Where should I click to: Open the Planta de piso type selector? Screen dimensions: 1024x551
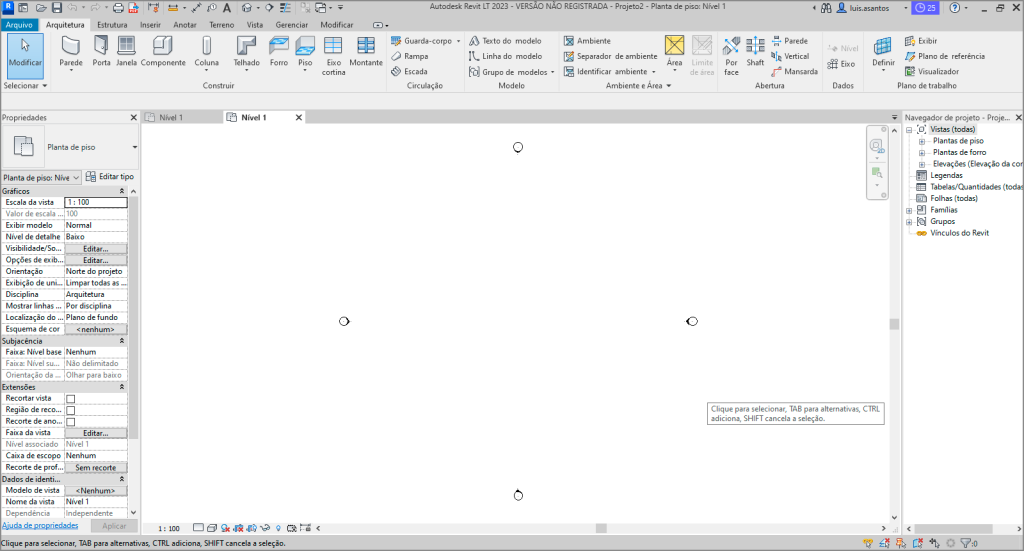coord(70,147)
